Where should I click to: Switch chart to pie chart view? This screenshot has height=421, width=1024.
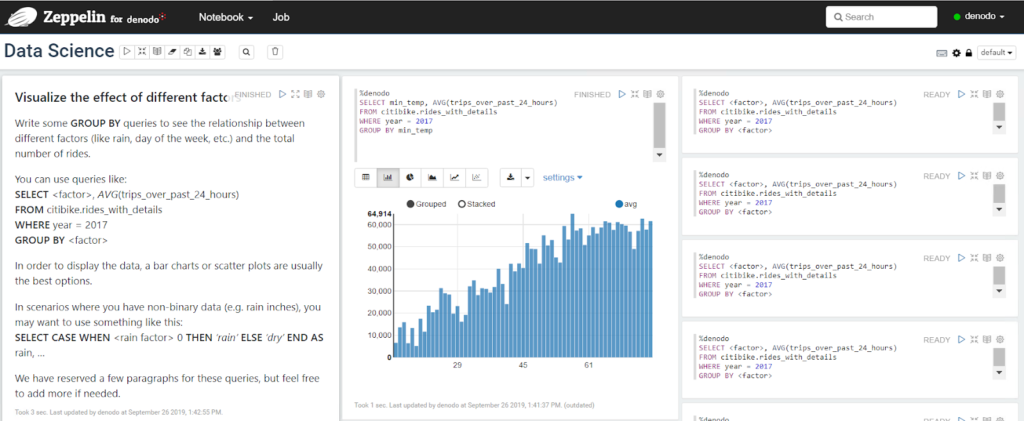tap(410, 177)
